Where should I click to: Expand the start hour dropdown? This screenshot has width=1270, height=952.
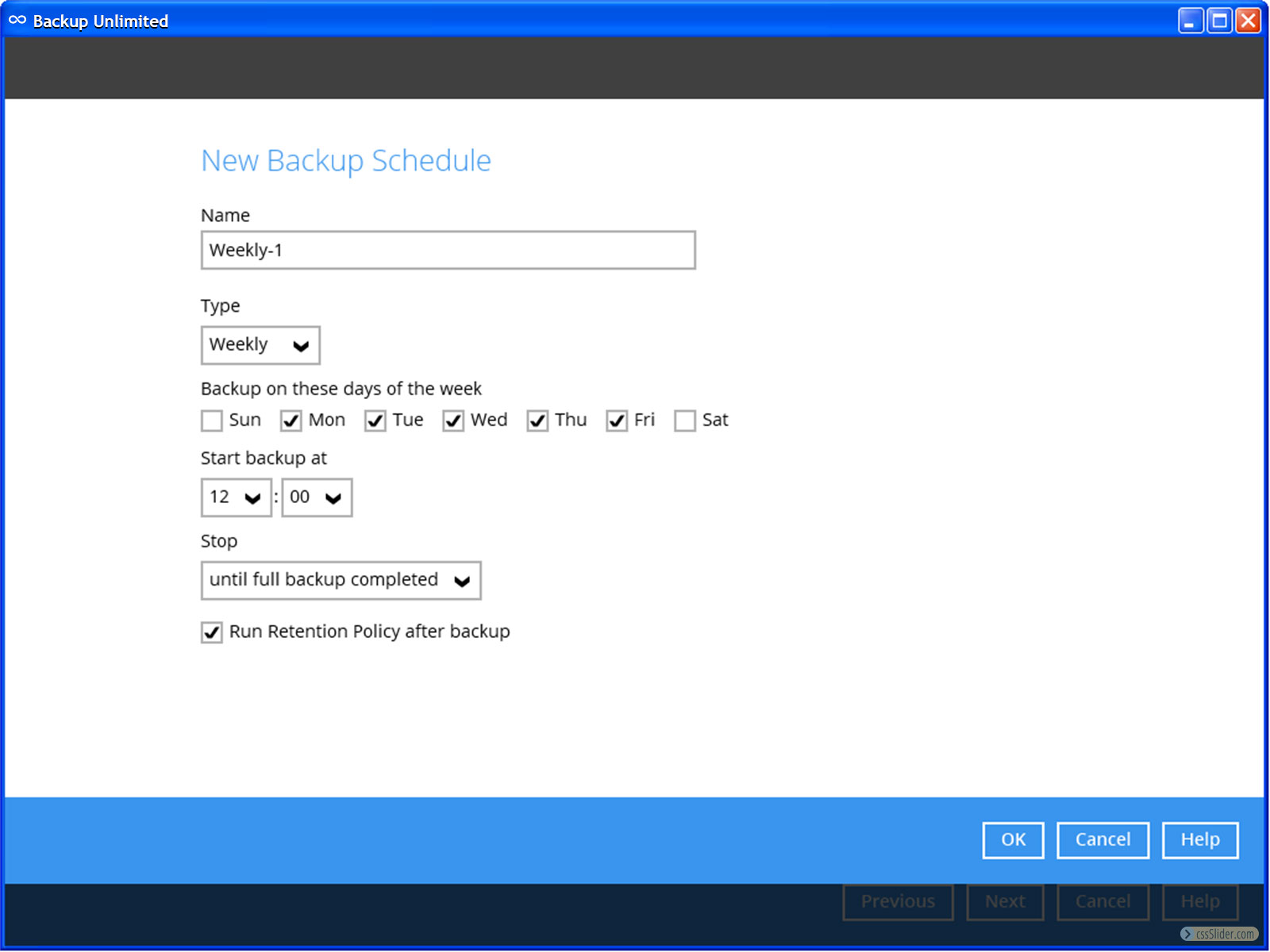pos(237,497)
